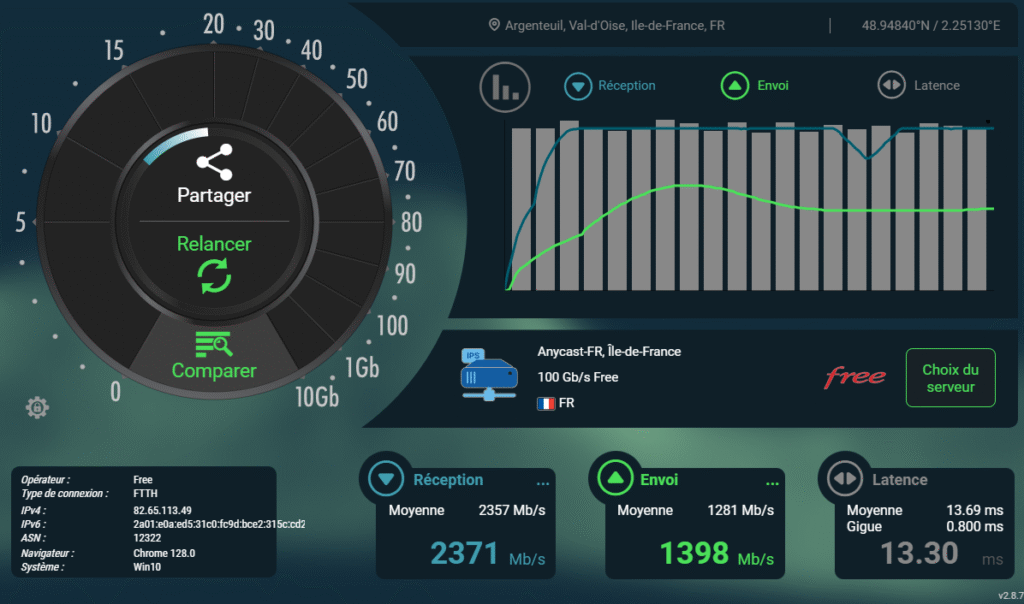Click the 100 Gb/s Free server text
Image resolution: width=1024 pixels, height=604 pixels.
[578, 377]
